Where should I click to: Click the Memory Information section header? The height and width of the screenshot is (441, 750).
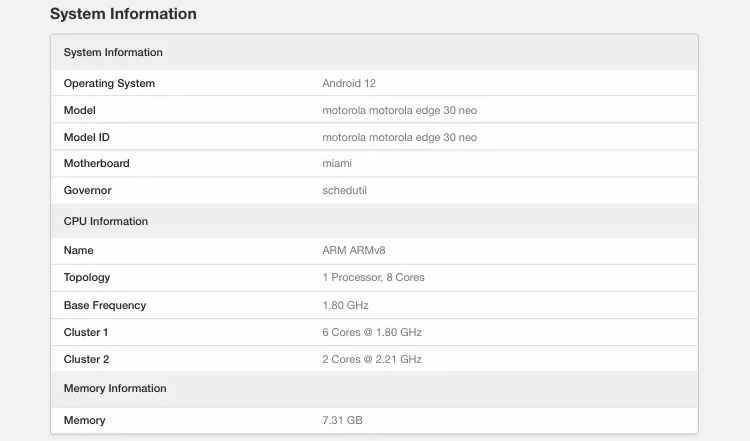click(115, 388)
